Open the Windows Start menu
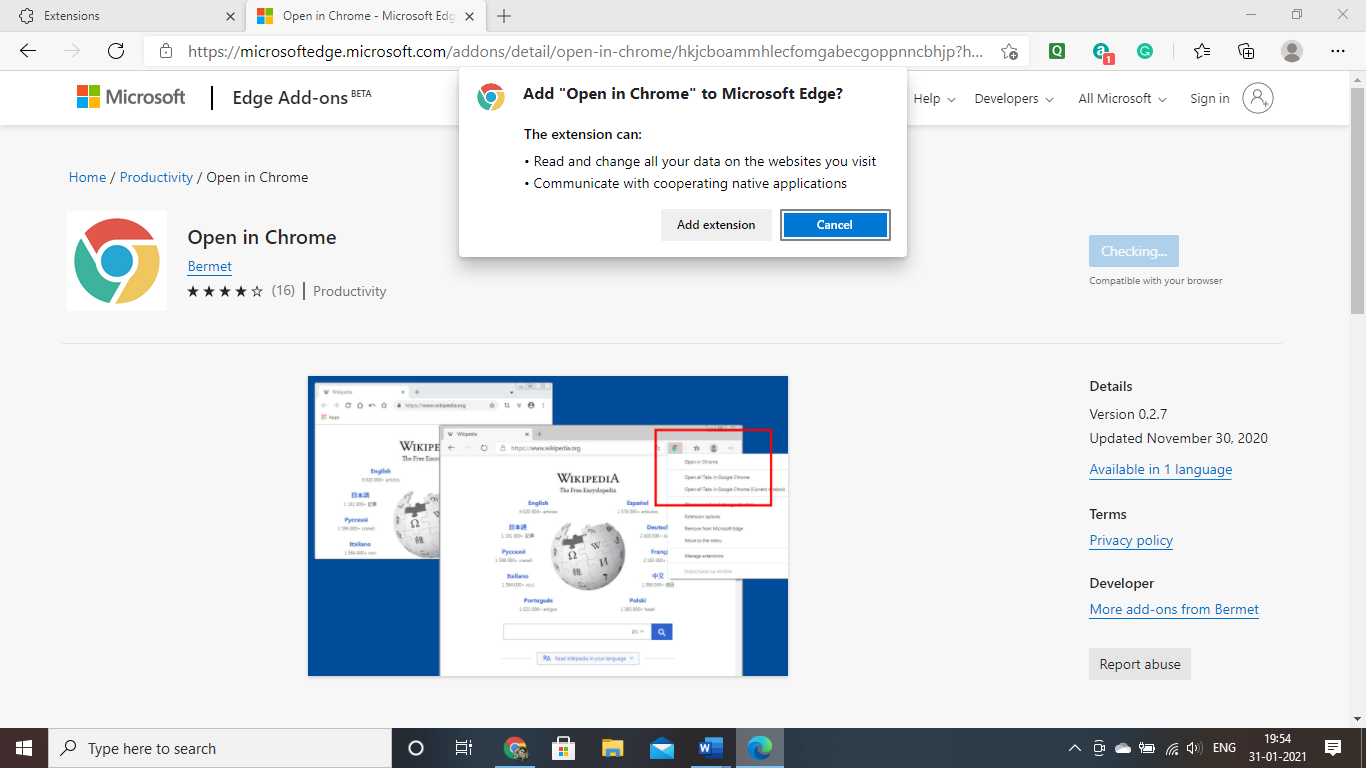1366x768 pixels. (x=24, y=748)
